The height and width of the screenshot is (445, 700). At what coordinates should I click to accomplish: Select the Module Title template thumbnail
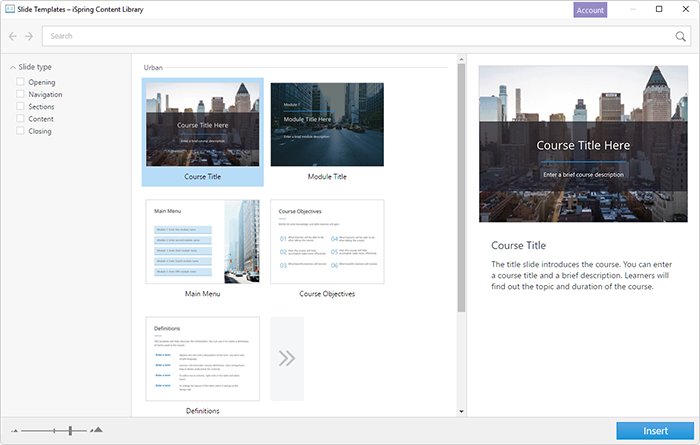click(327, 125)
